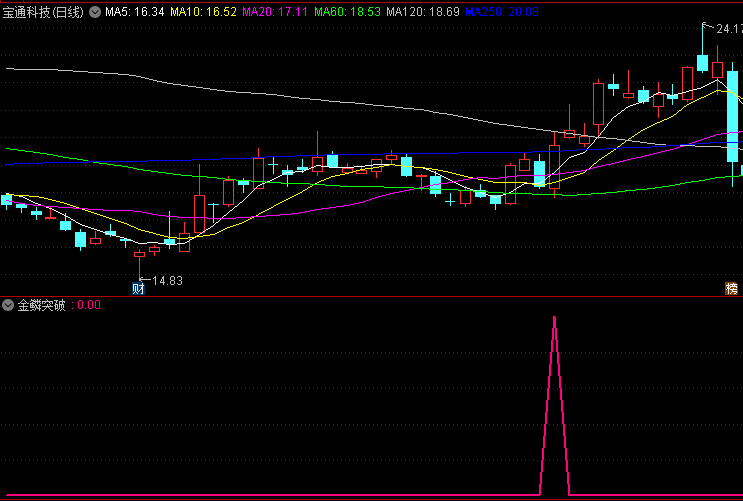Click the 金麟突破 indicator name

click(41, 305)
